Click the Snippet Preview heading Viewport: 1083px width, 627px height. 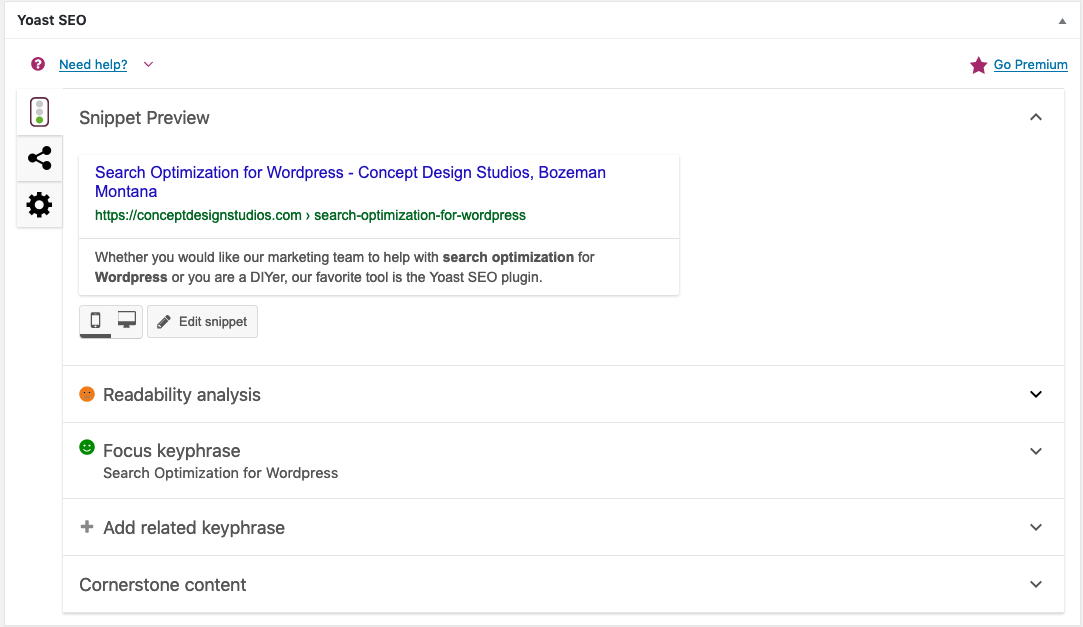tap(144, 118)
